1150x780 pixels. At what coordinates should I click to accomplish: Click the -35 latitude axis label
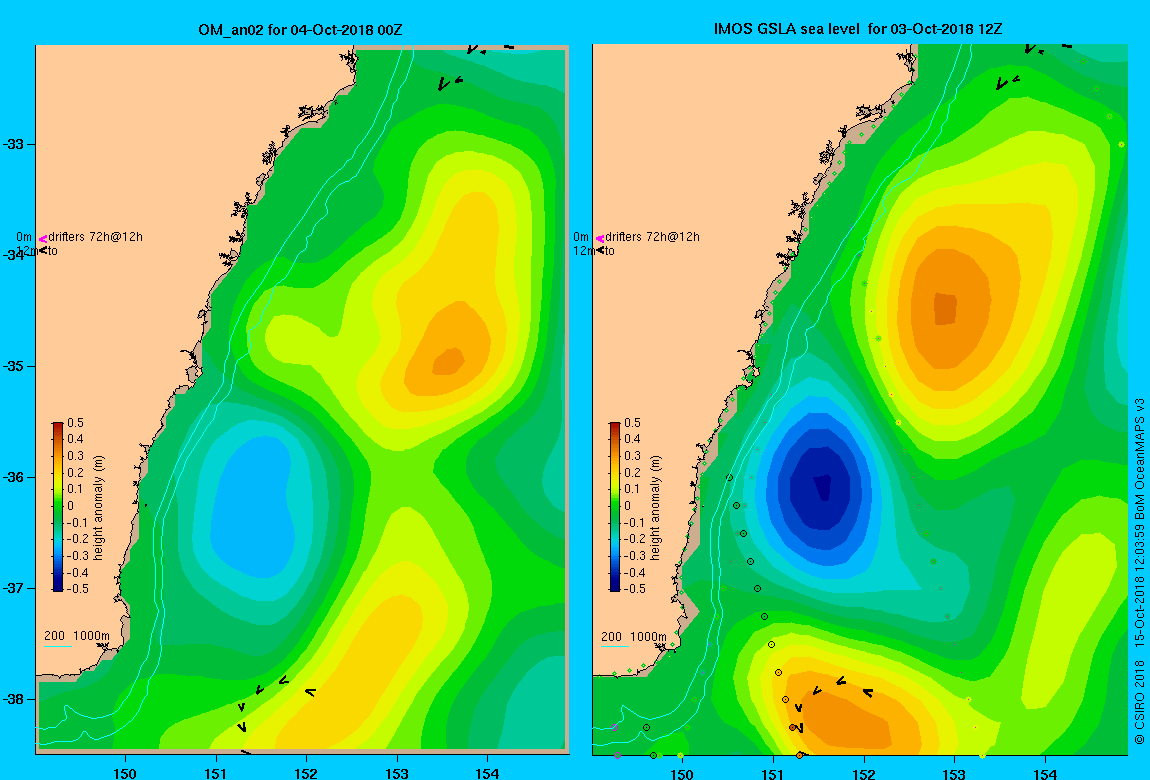point(13,367)
